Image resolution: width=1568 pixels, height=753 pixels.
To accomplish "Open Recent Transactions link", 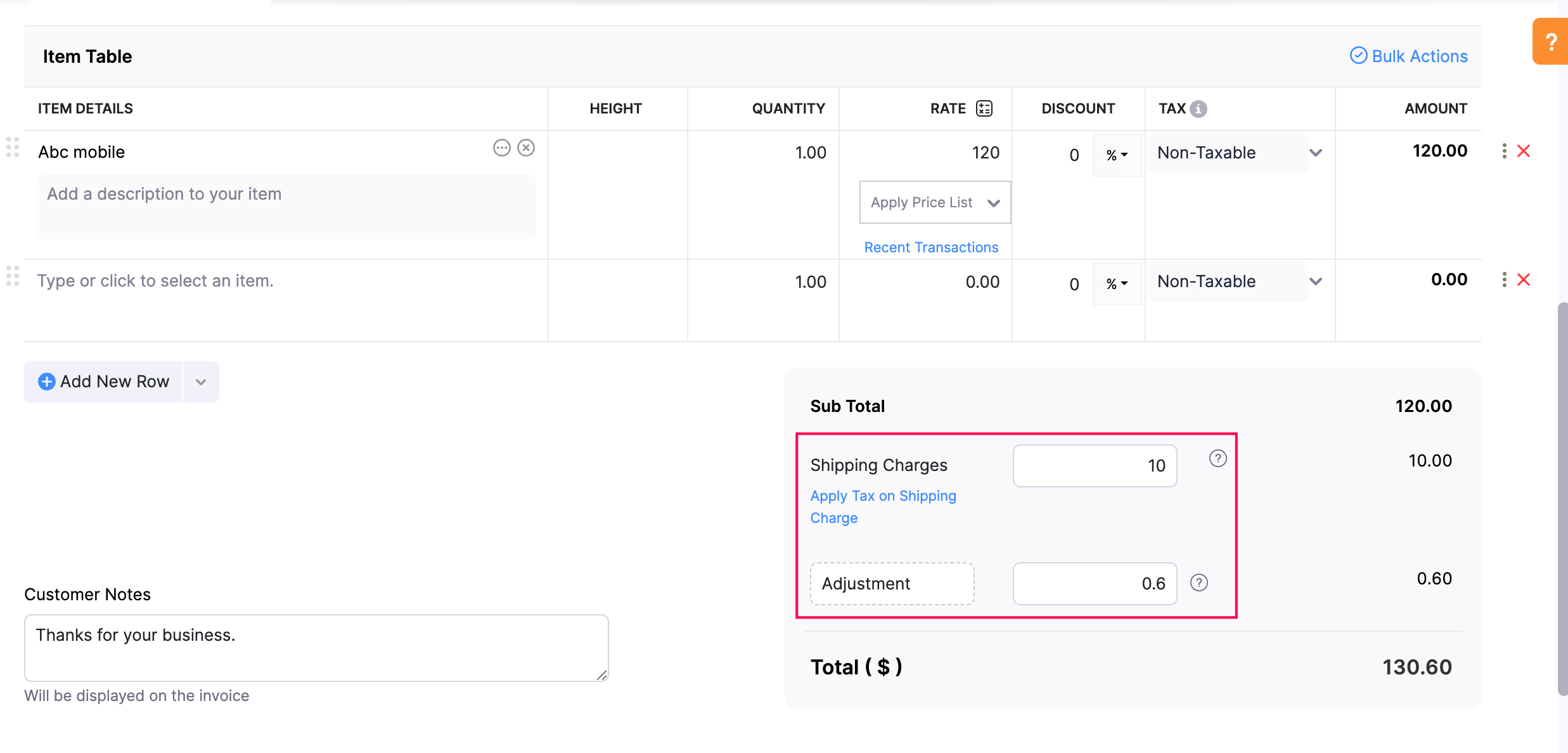I will click(931, 247).
